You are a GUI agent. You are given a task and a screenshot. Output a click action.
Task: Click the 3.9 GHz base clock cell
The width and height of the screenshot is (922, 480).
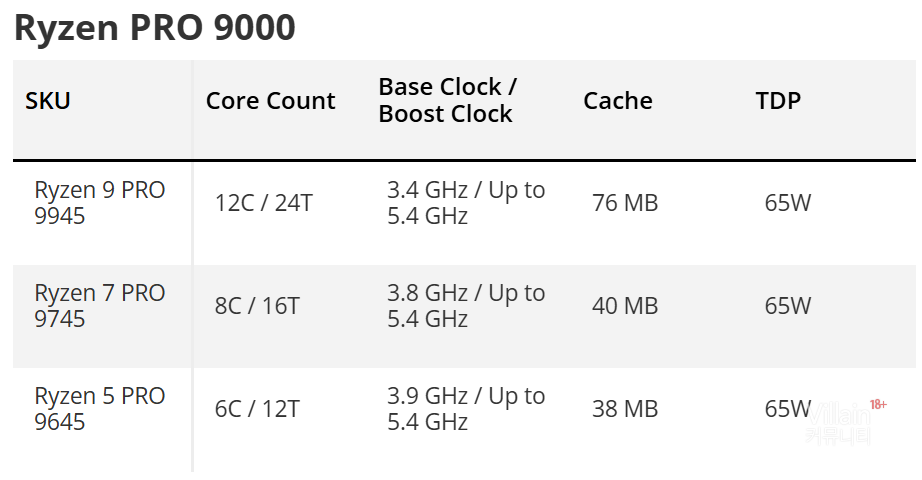coord(466,409)
